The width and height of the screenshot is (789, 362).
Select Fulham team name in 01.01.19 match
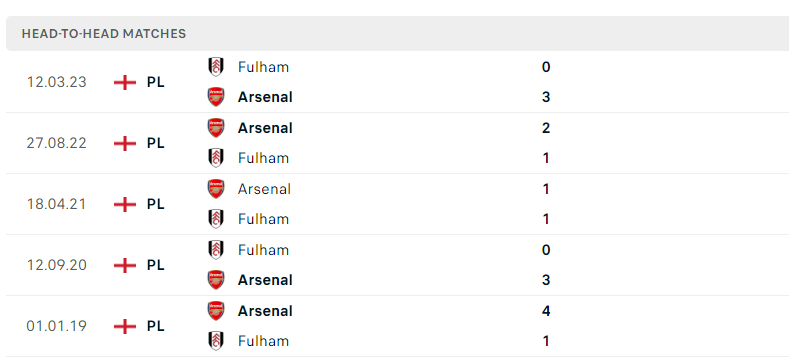click(264, 341)
